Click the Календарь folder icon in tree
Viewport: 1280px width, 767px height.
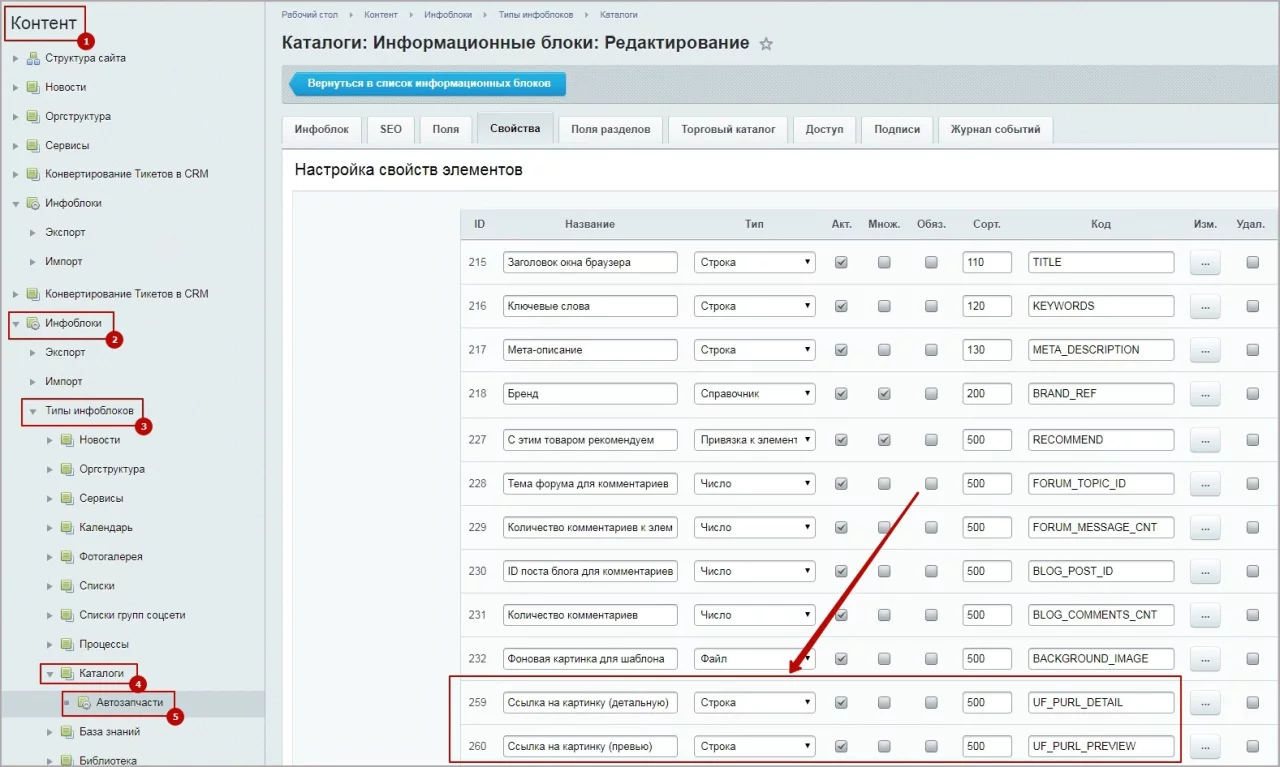[x=67, y=528]
